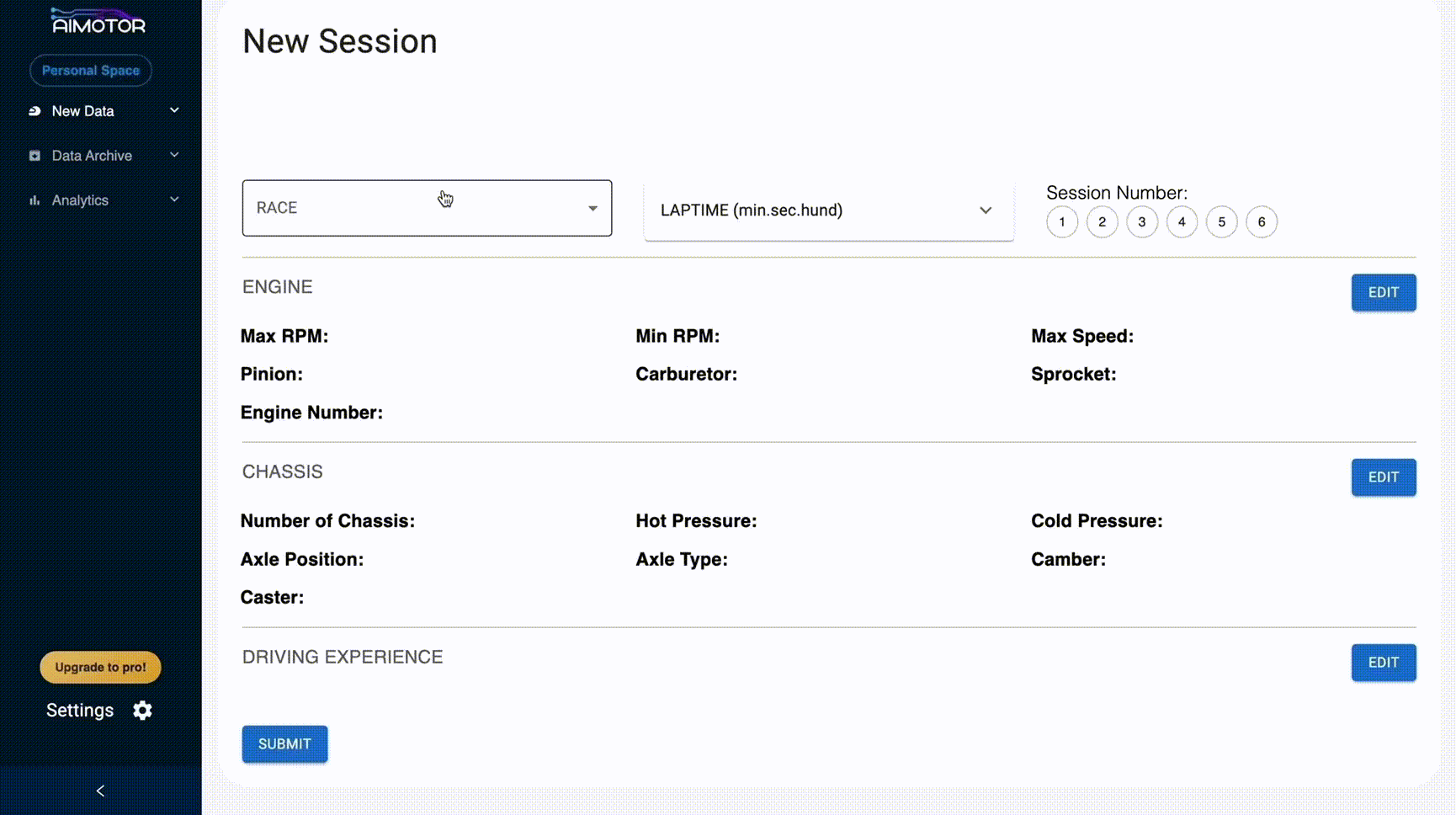
Task: Choose session number 6
Action: coord(1261,222)
